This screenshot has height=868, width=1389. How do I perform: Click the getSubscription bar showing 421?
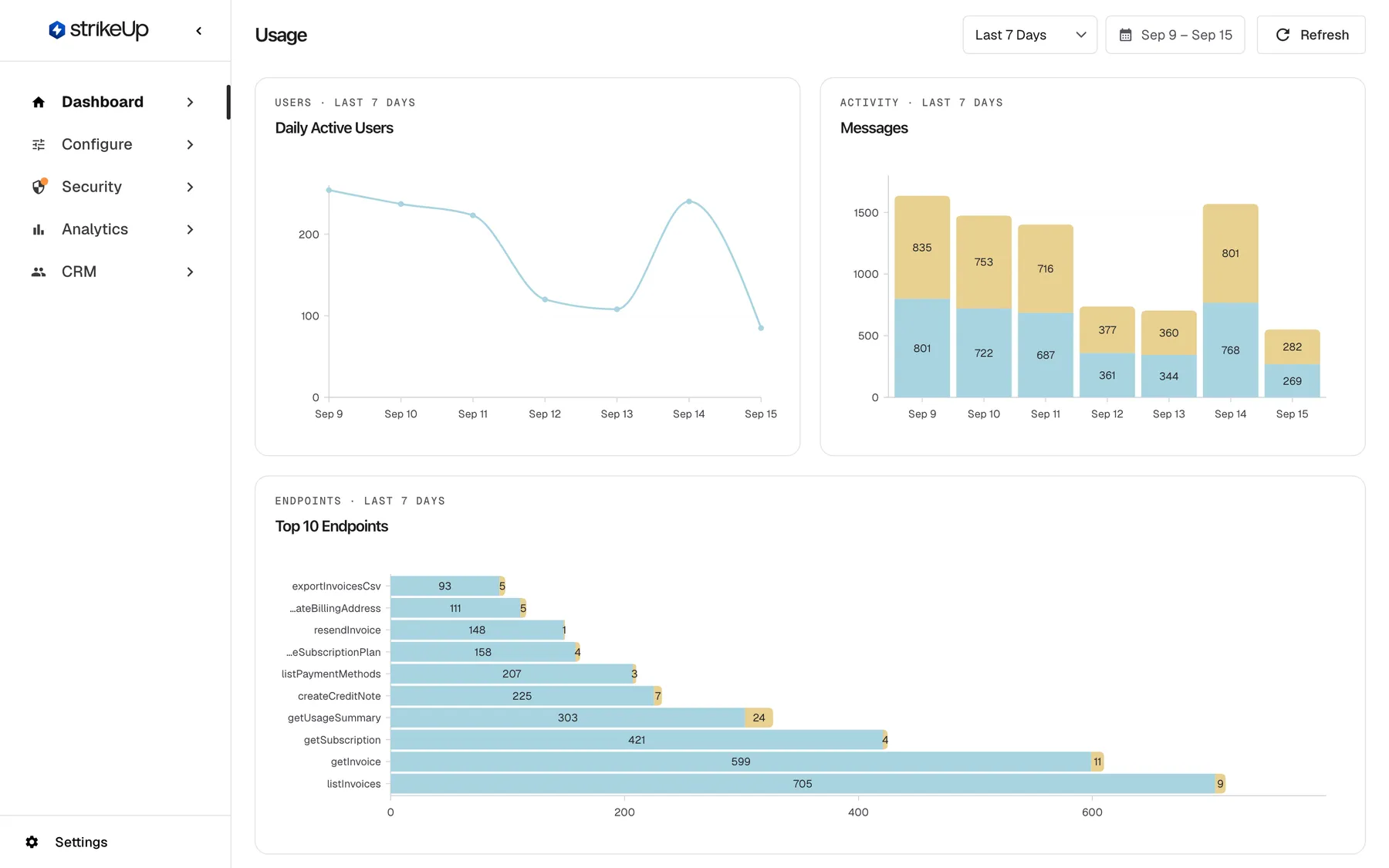click(x=637, y=740)
